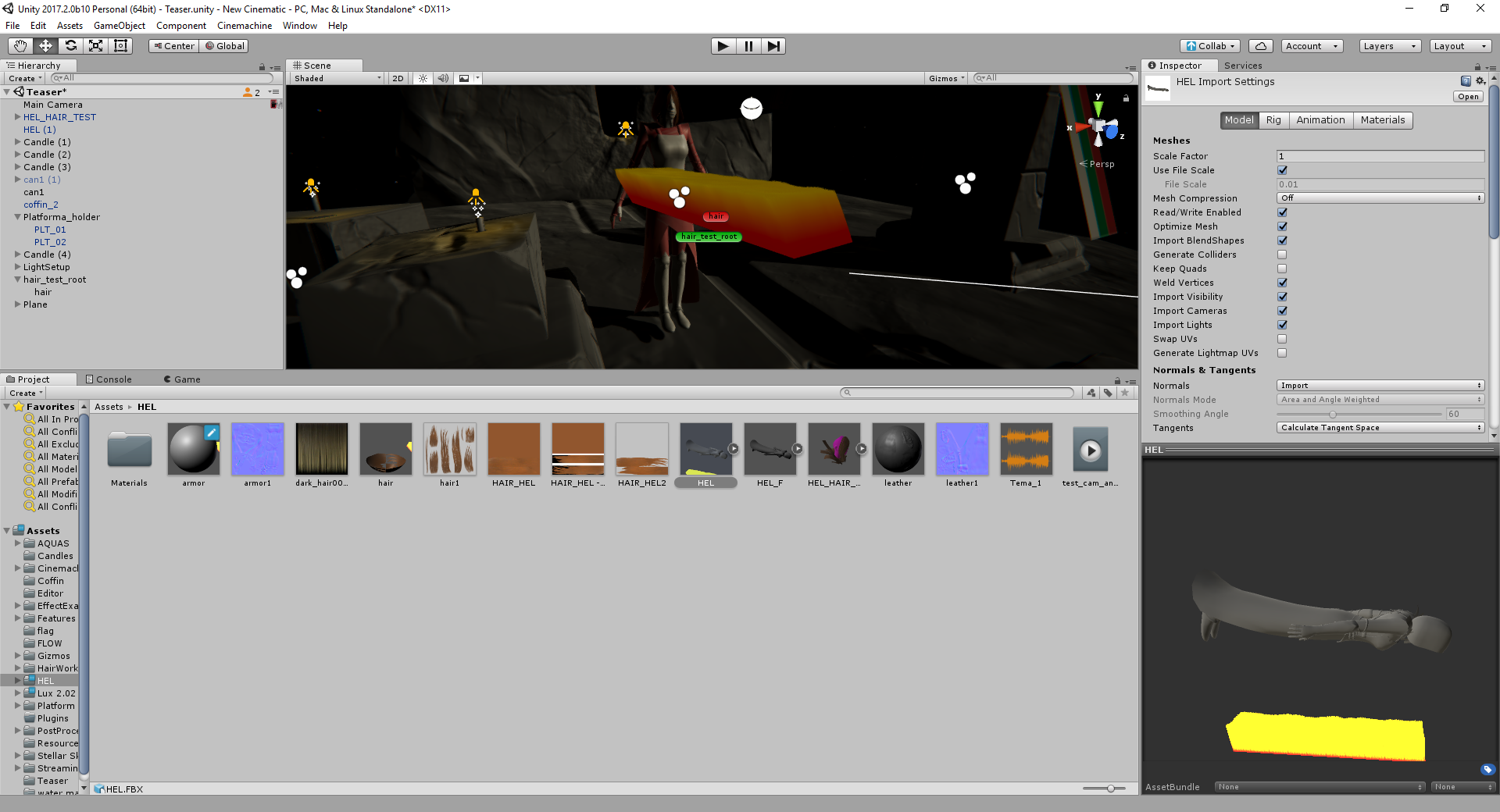
Task: Toggle scene effects image icon
Action: (464, 78)
